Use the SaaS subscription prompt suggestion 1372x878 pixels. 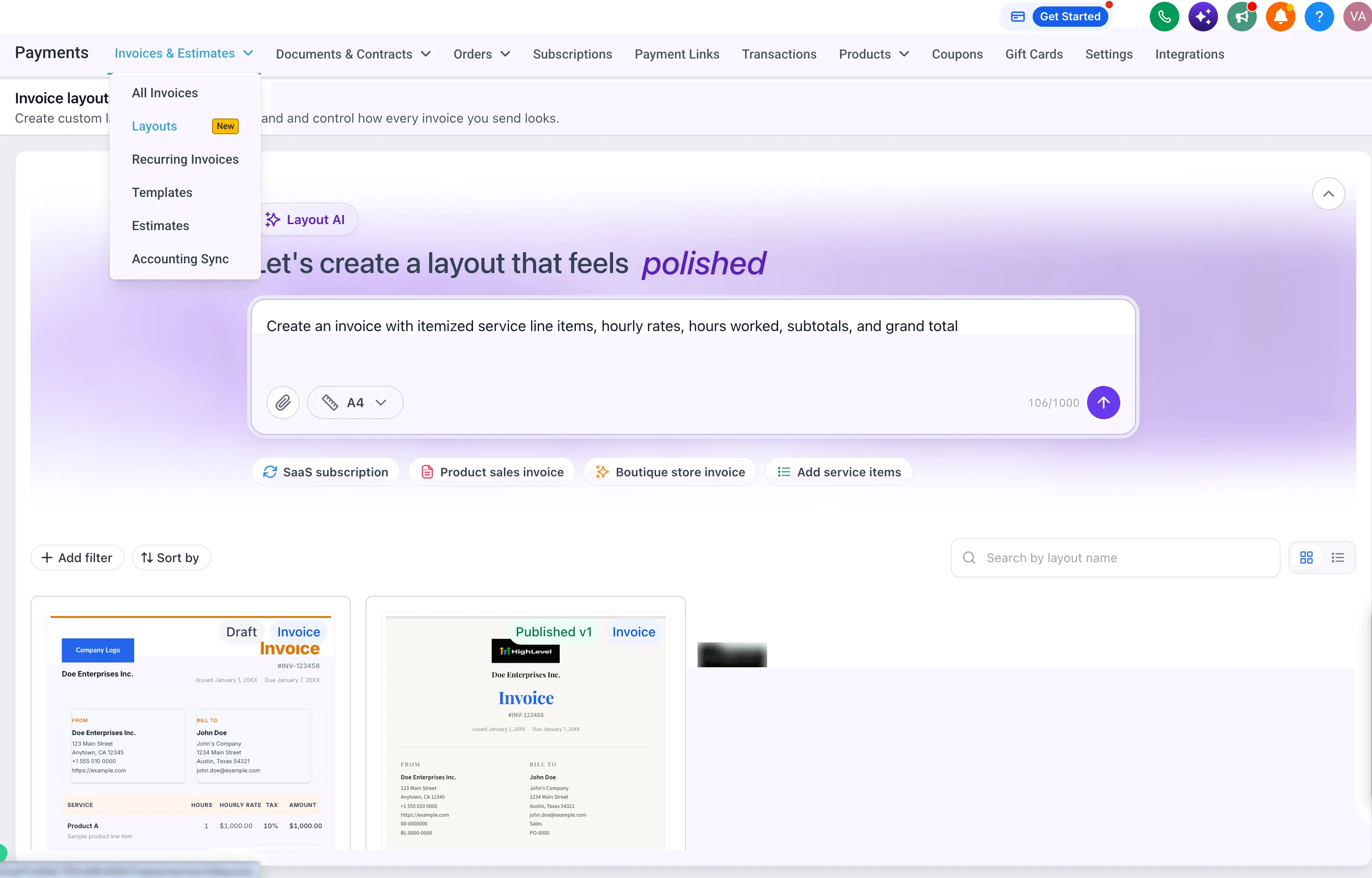[x=325, y=472]
